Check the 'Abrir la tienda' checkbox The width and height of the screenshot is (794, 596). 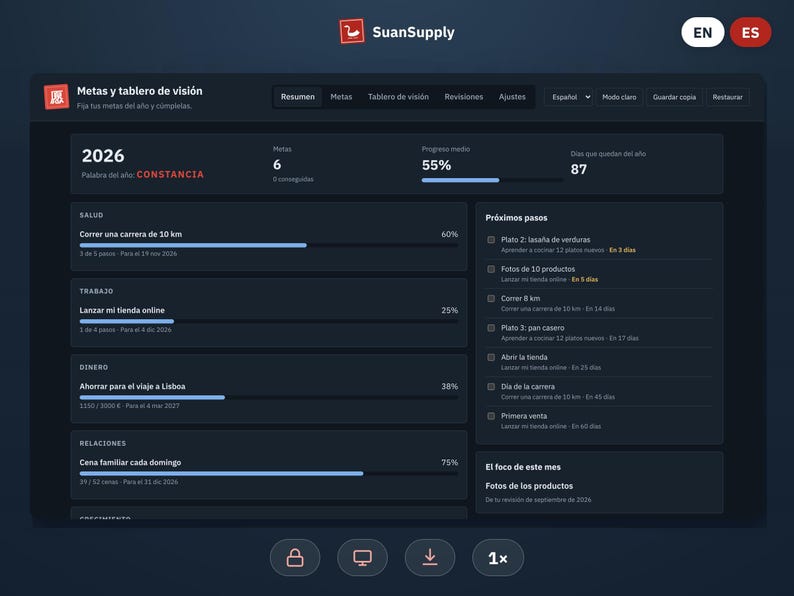coord(491,357)
